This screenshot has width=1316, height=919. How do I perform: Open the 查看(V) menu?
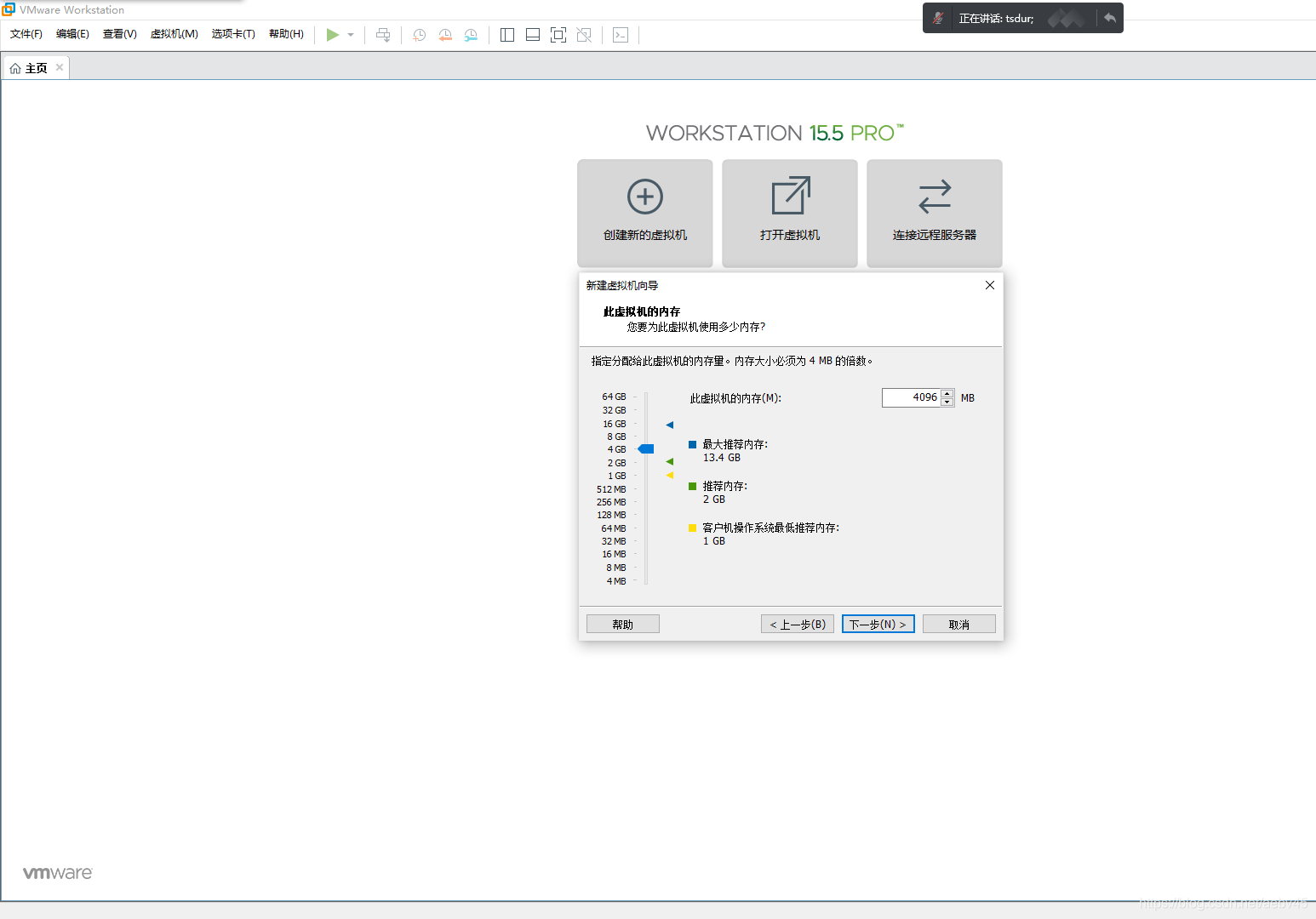tap(120, 34)
